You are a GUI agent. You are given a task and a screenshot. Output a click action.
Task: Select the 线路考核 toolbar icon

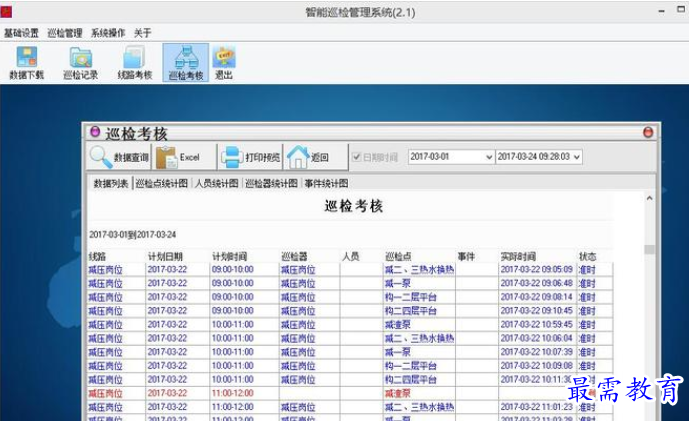point(134,62)
